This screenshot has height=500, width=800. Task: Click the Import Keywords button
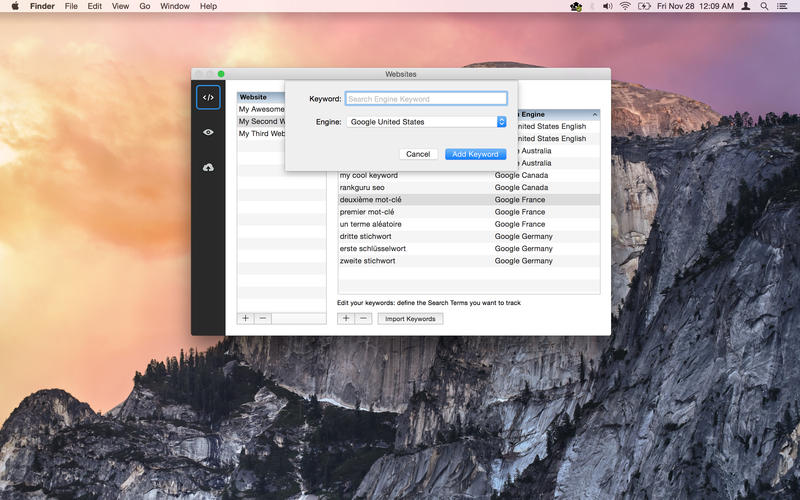click(x=410, y=319)
